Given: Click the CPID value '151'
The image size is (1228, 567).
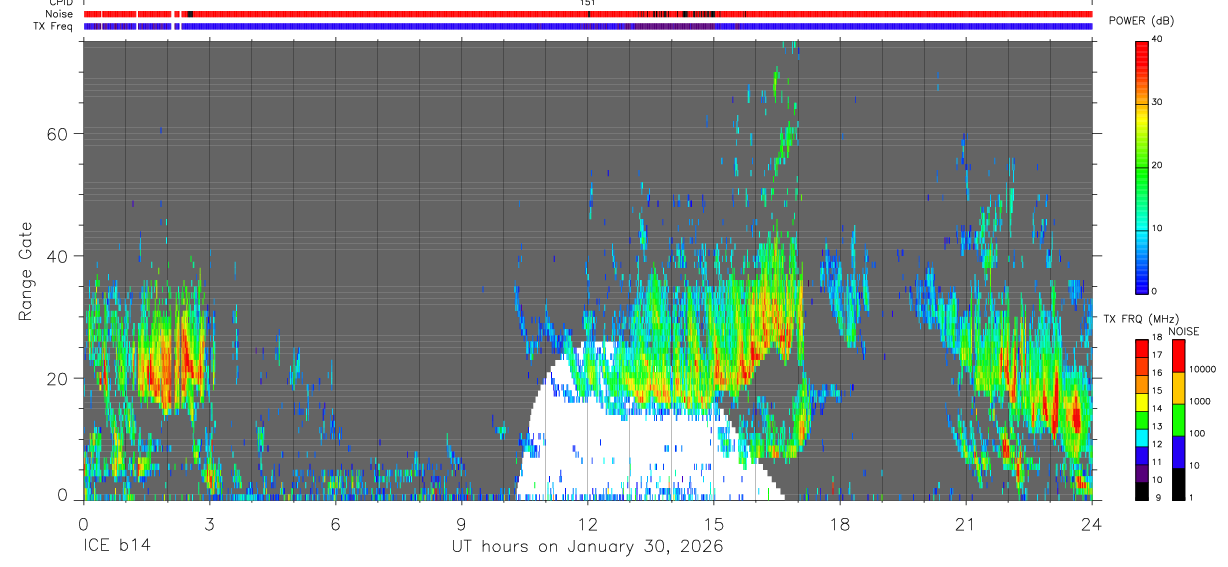Looking at the screenshot, I should [588, 3].
